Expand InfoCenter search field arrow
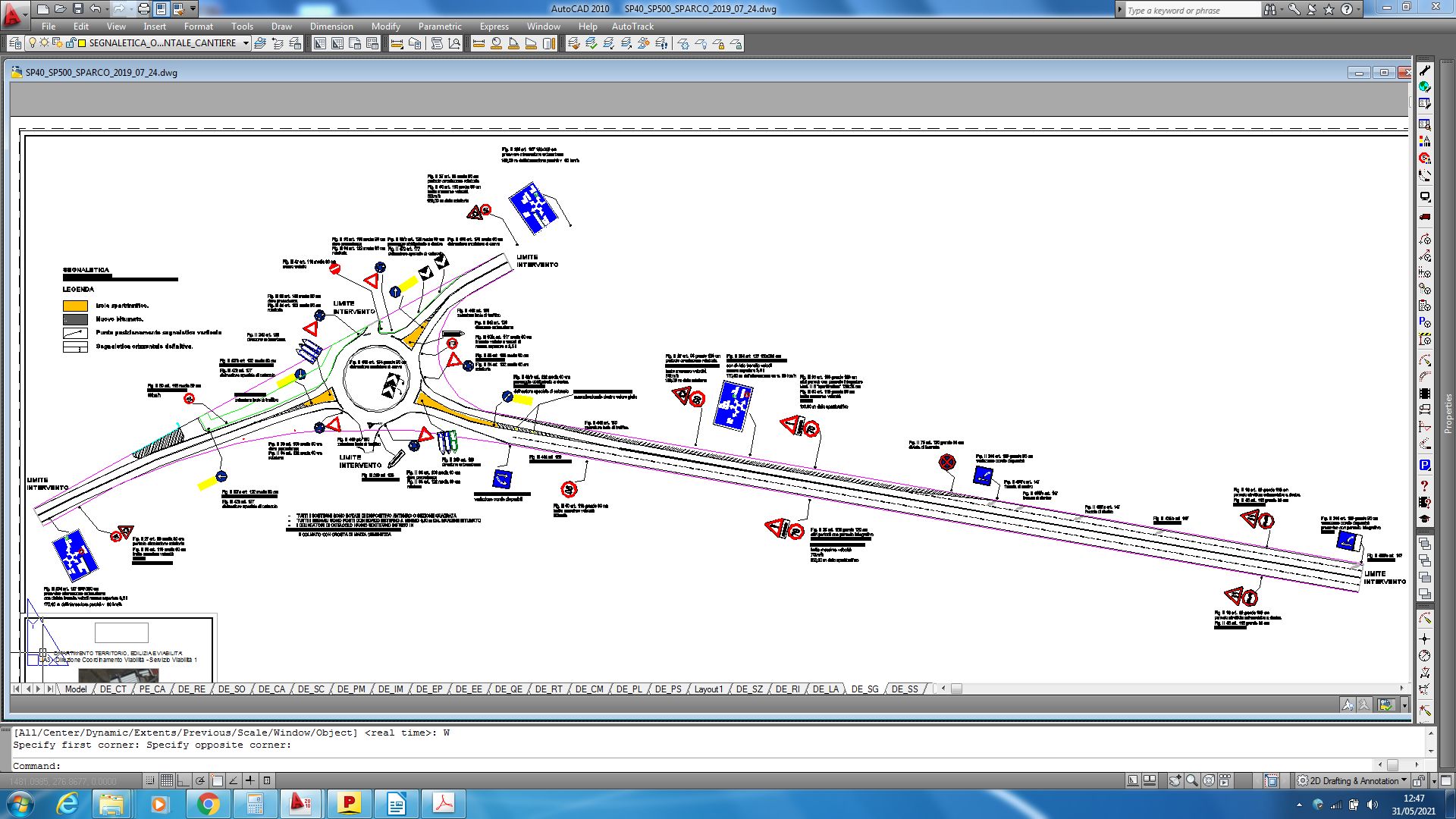The height and width of the screenshot is (819, 1456). 1120,9
